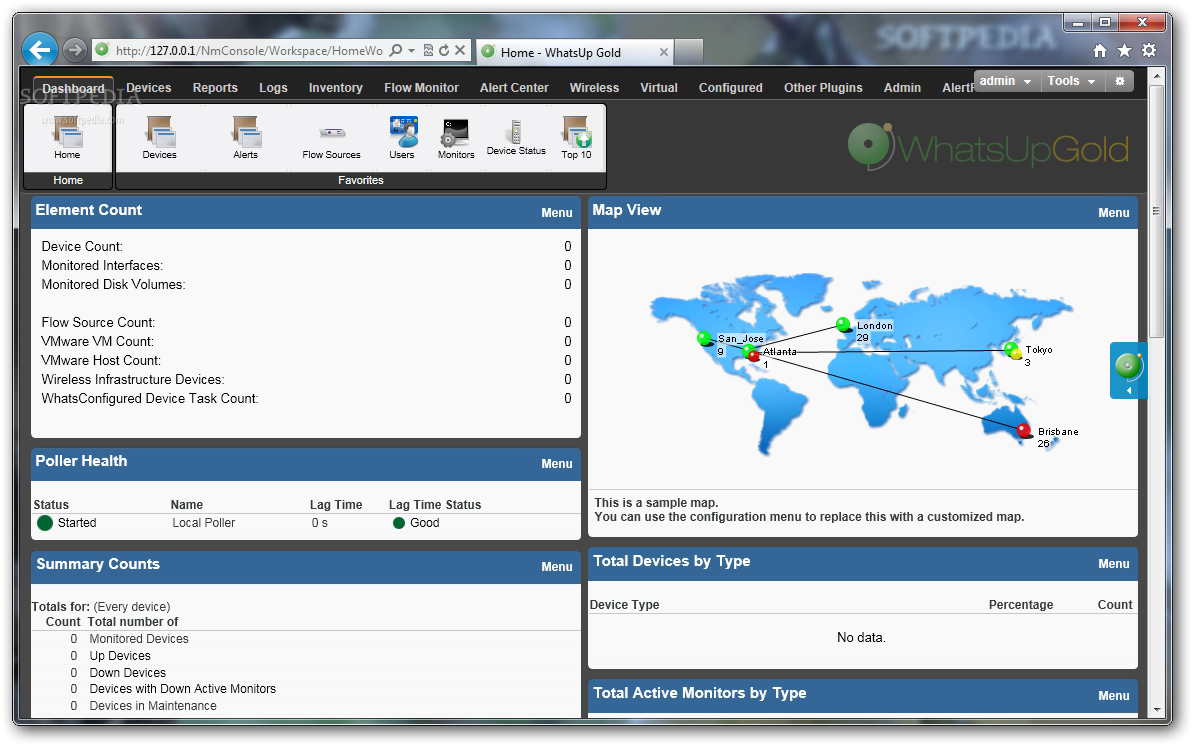Open the Device Status favorite icon

[x=516, y=138]
